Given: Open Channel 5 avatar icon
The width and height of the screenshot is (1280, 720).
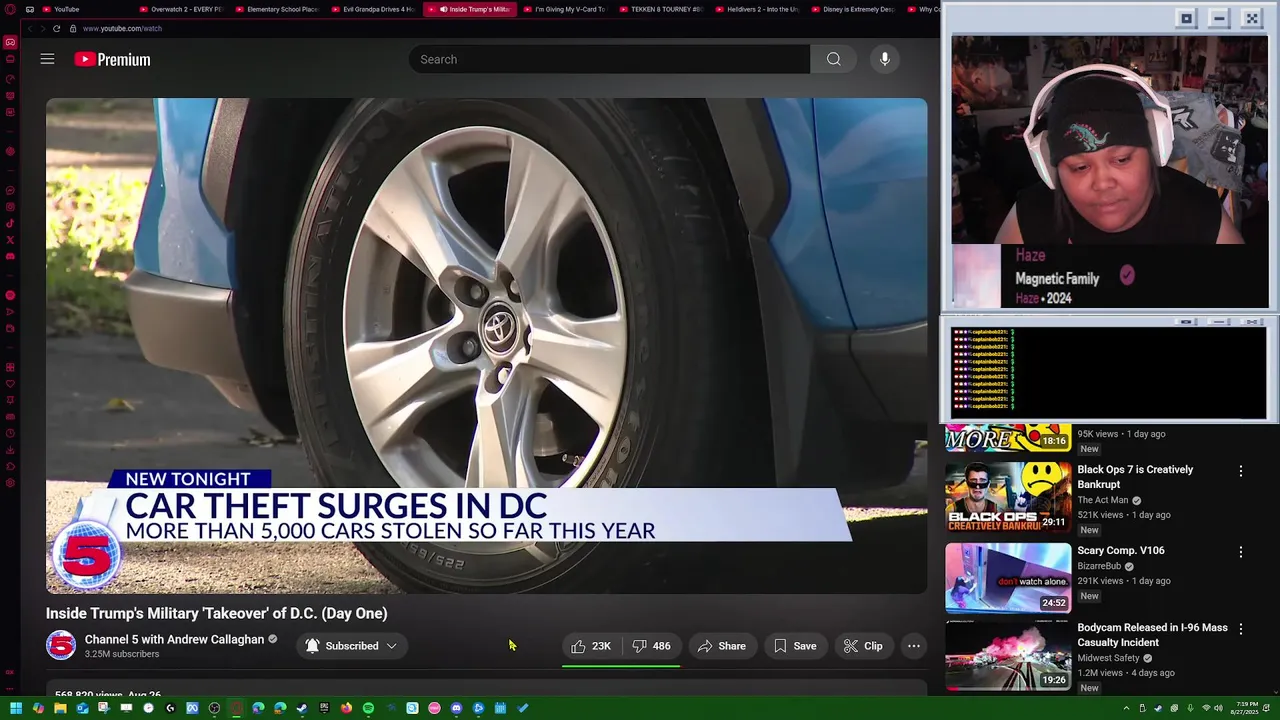Looking at the screenshot, I should point(61,645).
